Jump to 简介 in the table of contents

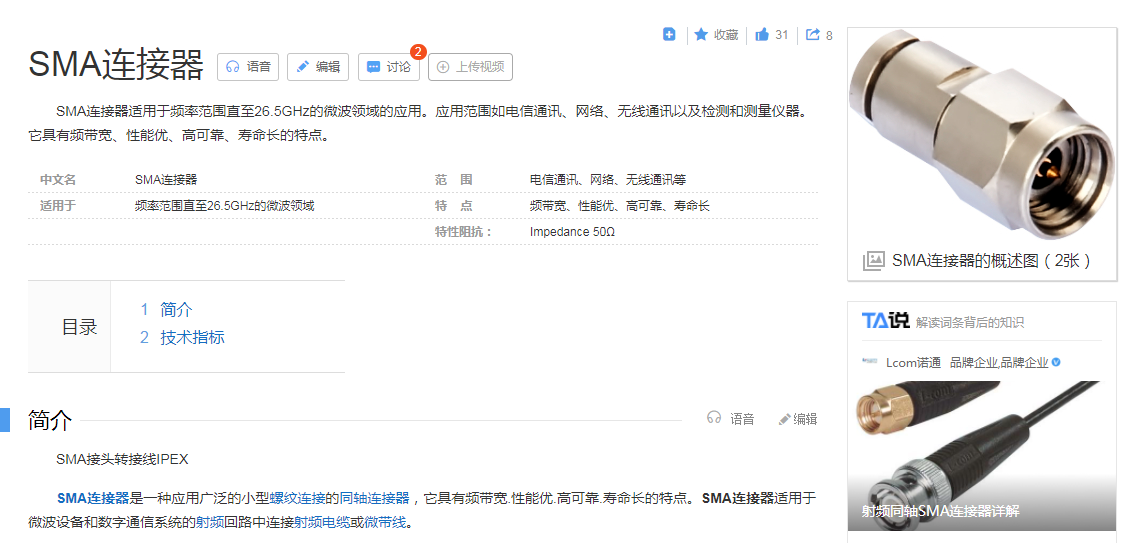click(176, 310)
